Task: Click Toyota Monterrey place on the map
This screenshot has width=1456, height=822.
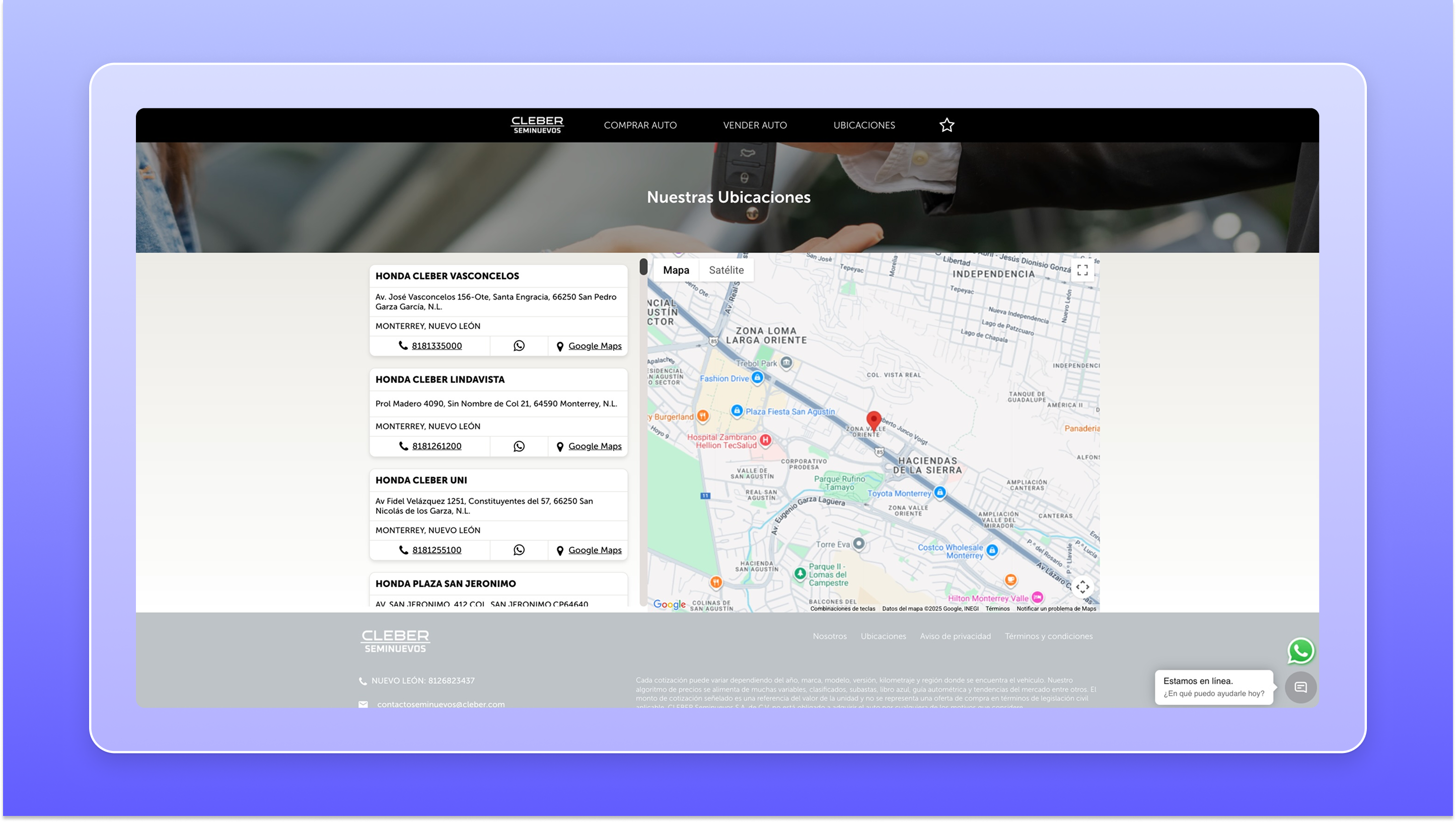Action: click(x=899, y=494)
